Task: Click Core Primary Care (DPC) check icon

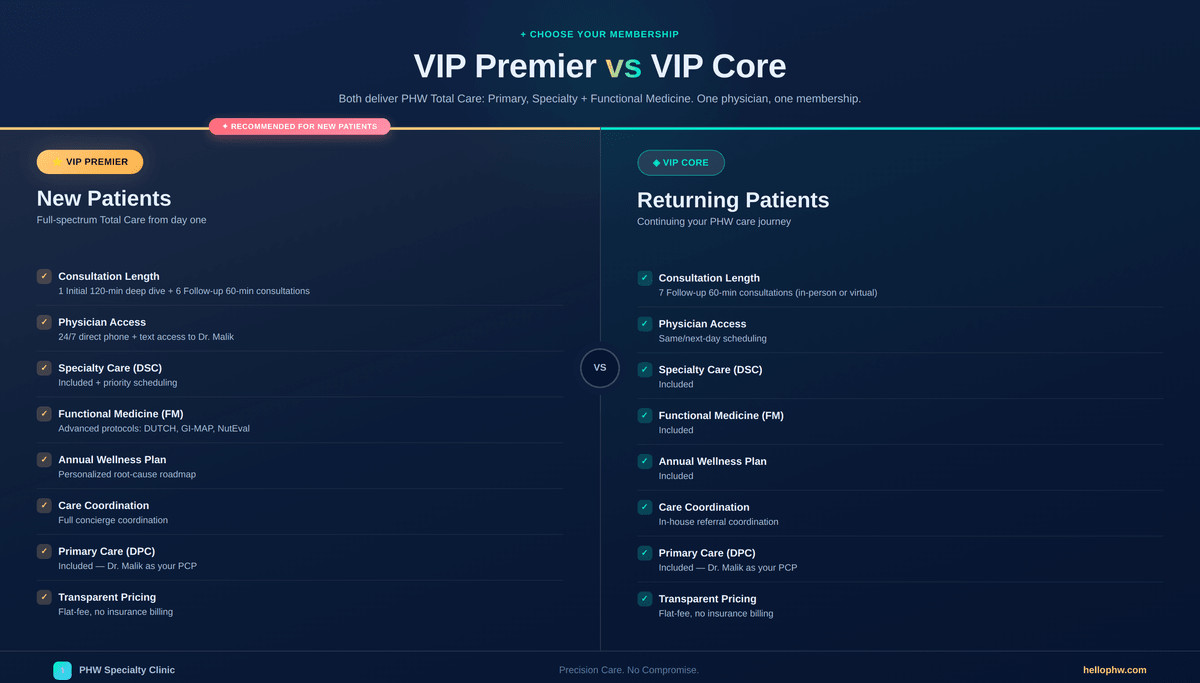Action: tap(645, 553)
